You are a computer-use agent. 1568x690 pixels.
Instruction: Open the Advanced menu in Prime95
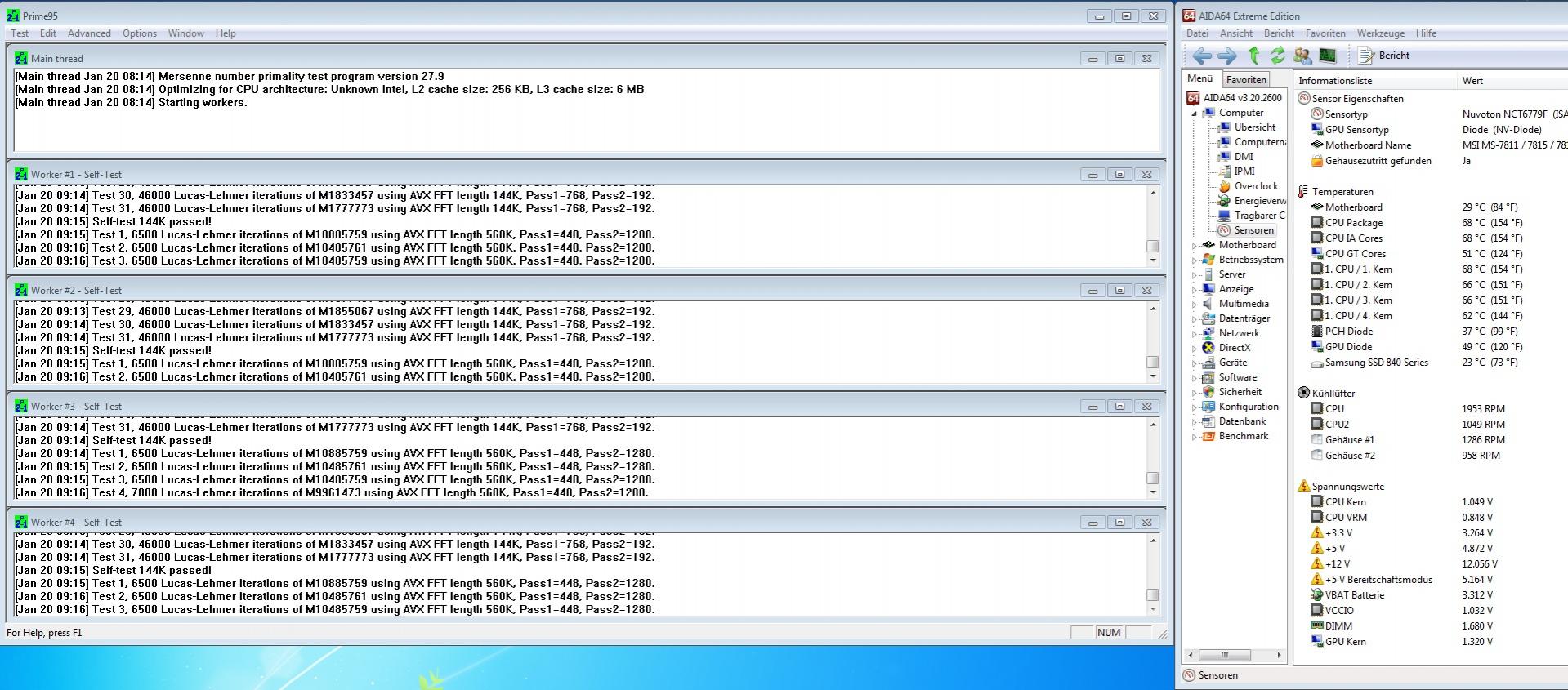(89, 33)
